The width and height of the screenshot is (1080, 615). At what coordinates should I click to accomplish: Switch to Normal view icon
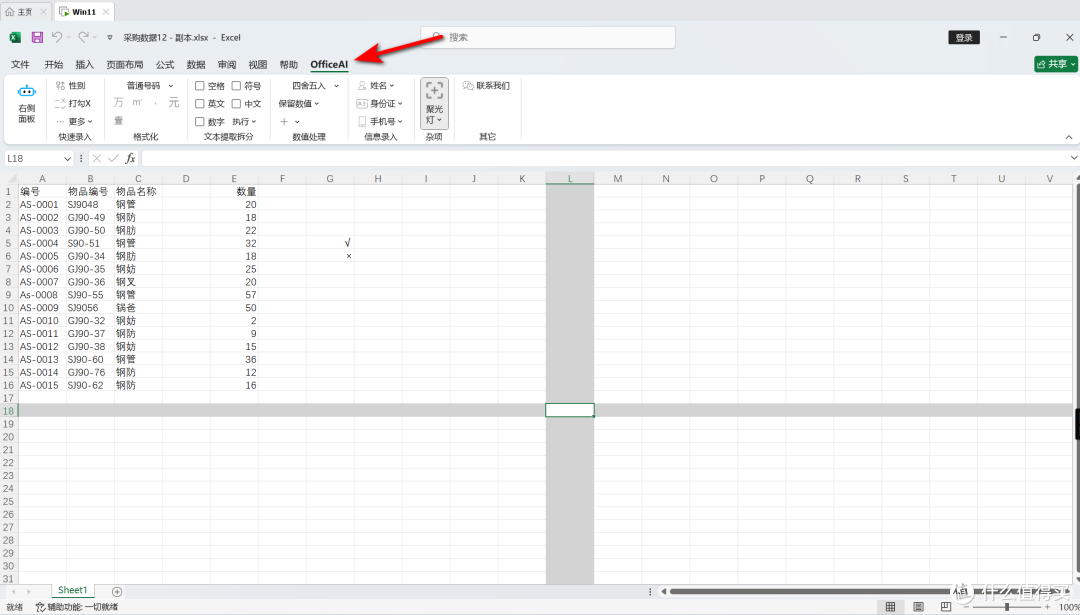pos(890,607)
